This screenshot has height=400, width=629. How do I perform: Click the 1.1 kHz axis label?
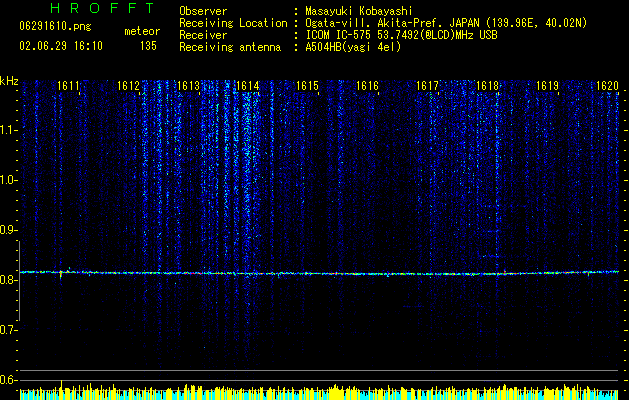click(9, 130)
